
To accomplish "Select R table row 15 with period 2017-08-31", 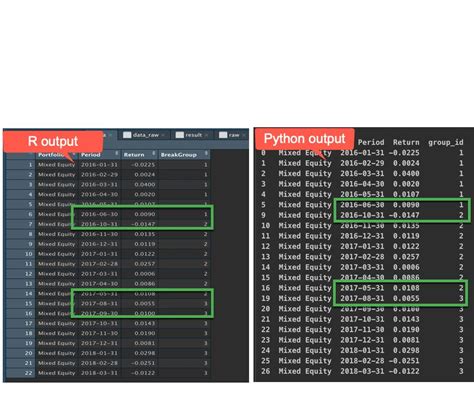I will [107, 304].
